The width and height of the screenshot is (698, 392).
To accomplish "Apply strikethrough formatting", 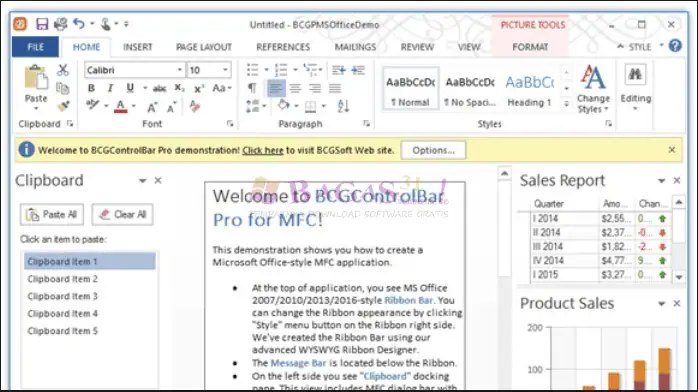I will point(159,89).
